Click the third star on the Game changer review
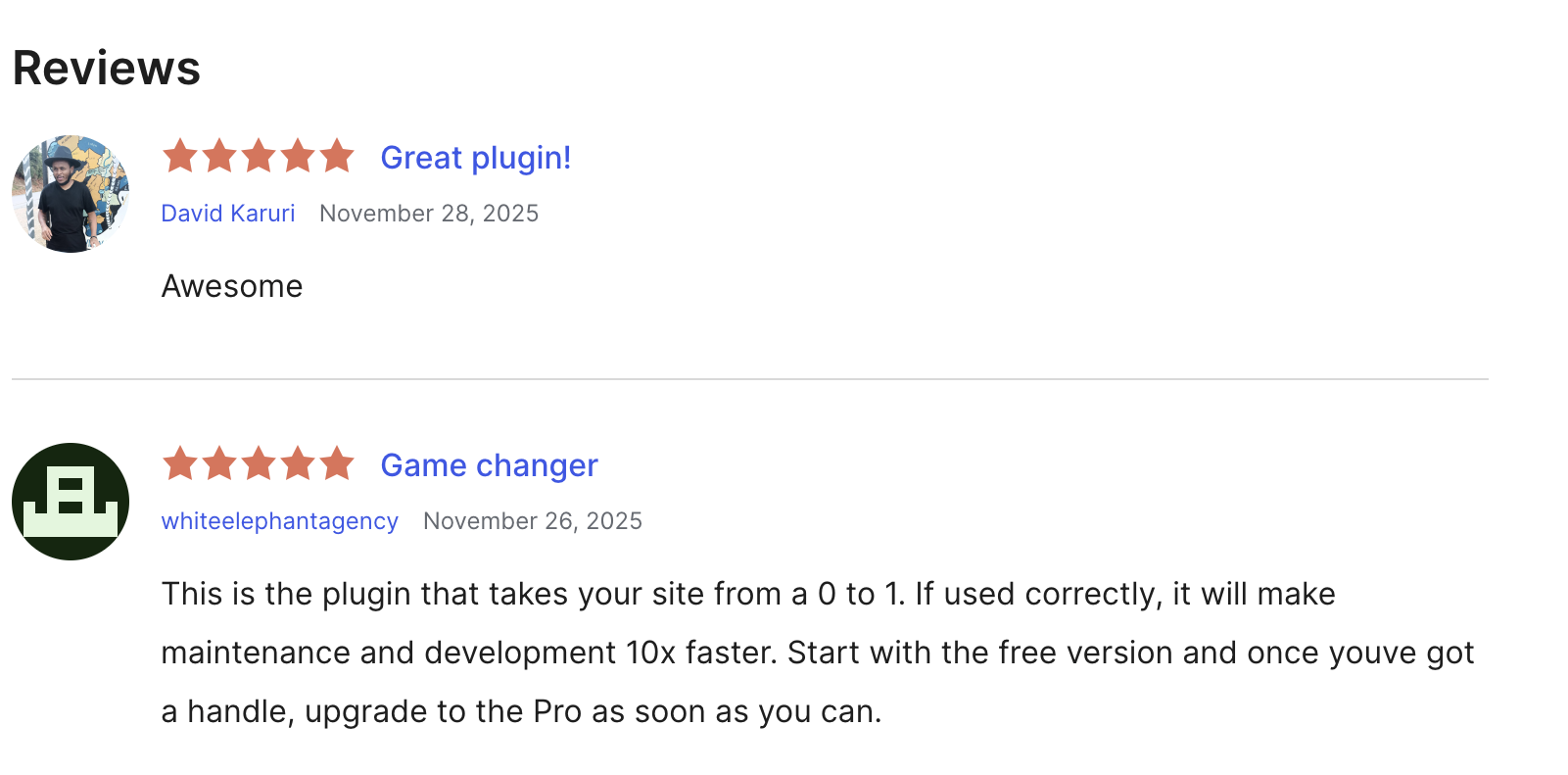The height and width of the screenshot is (775, 1568). pos(259,464)
